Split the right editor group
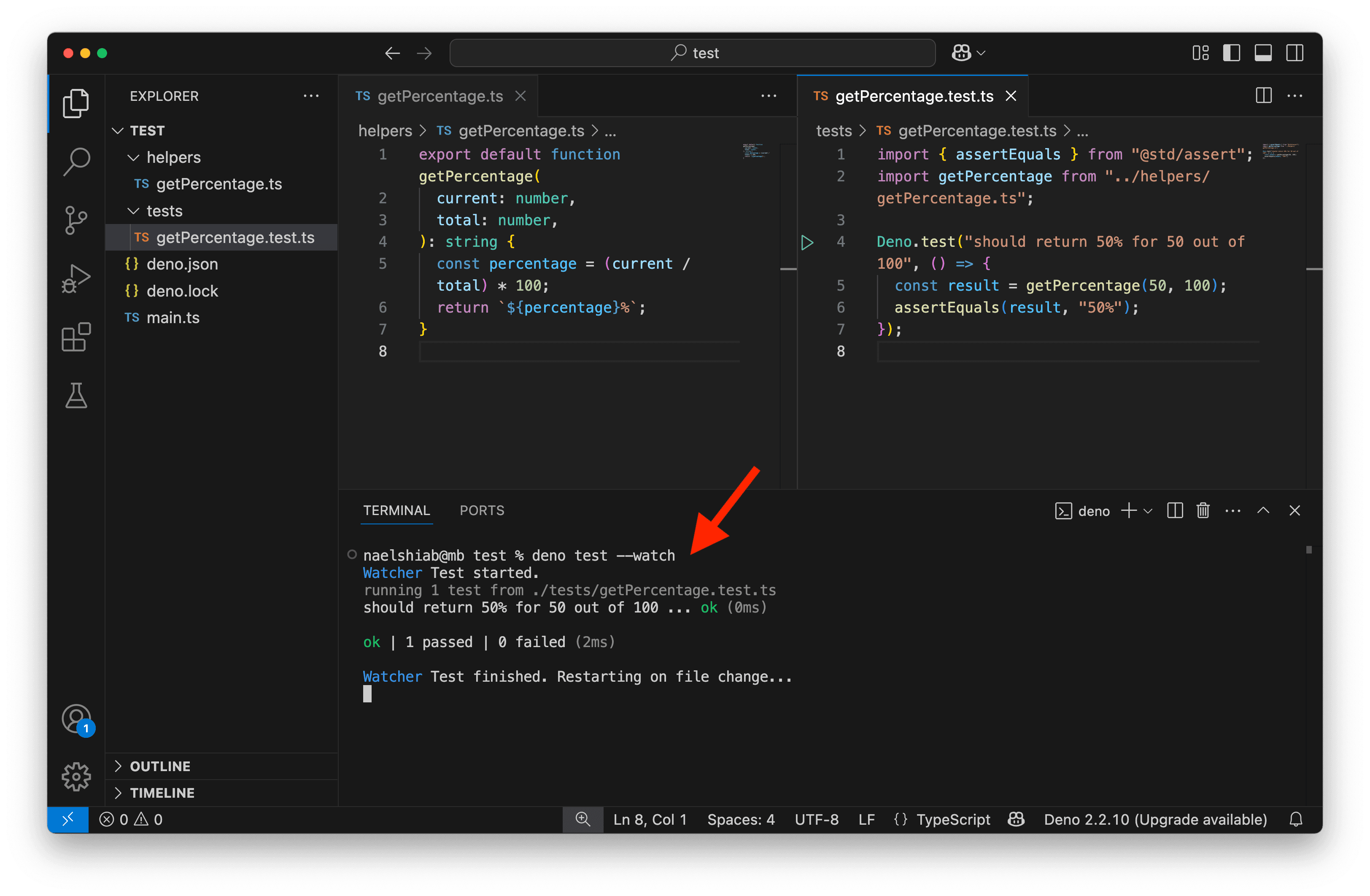The width and height of the screenshot is (1370, 896). click(1264, 96)
